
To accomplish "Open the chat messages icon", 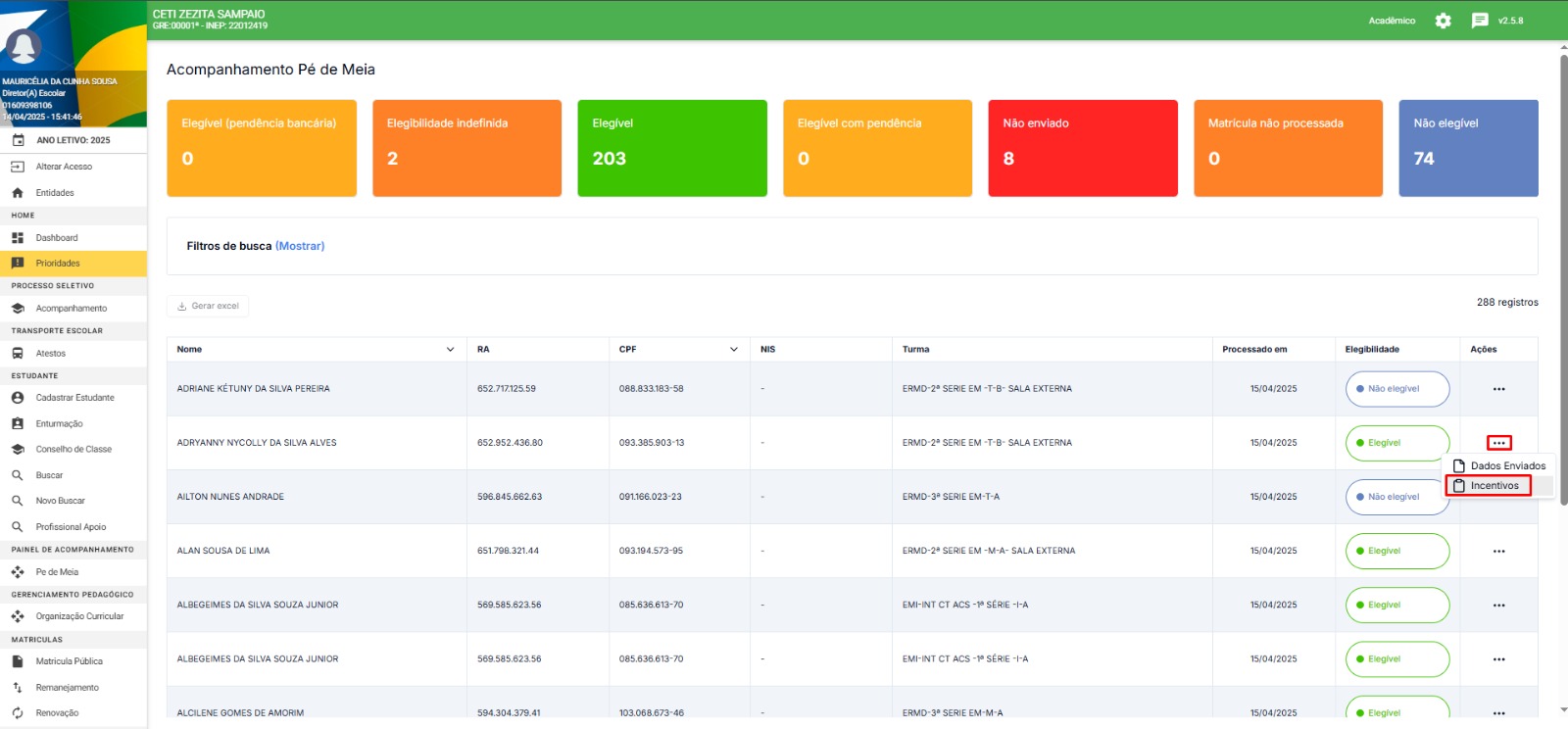I will click(1480, 21).
